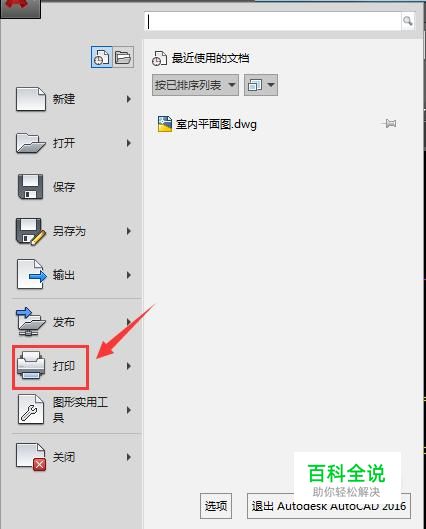
Task: Click the New (新建) blank page icon
Action: pyautogui.click(x=31, y=99)
